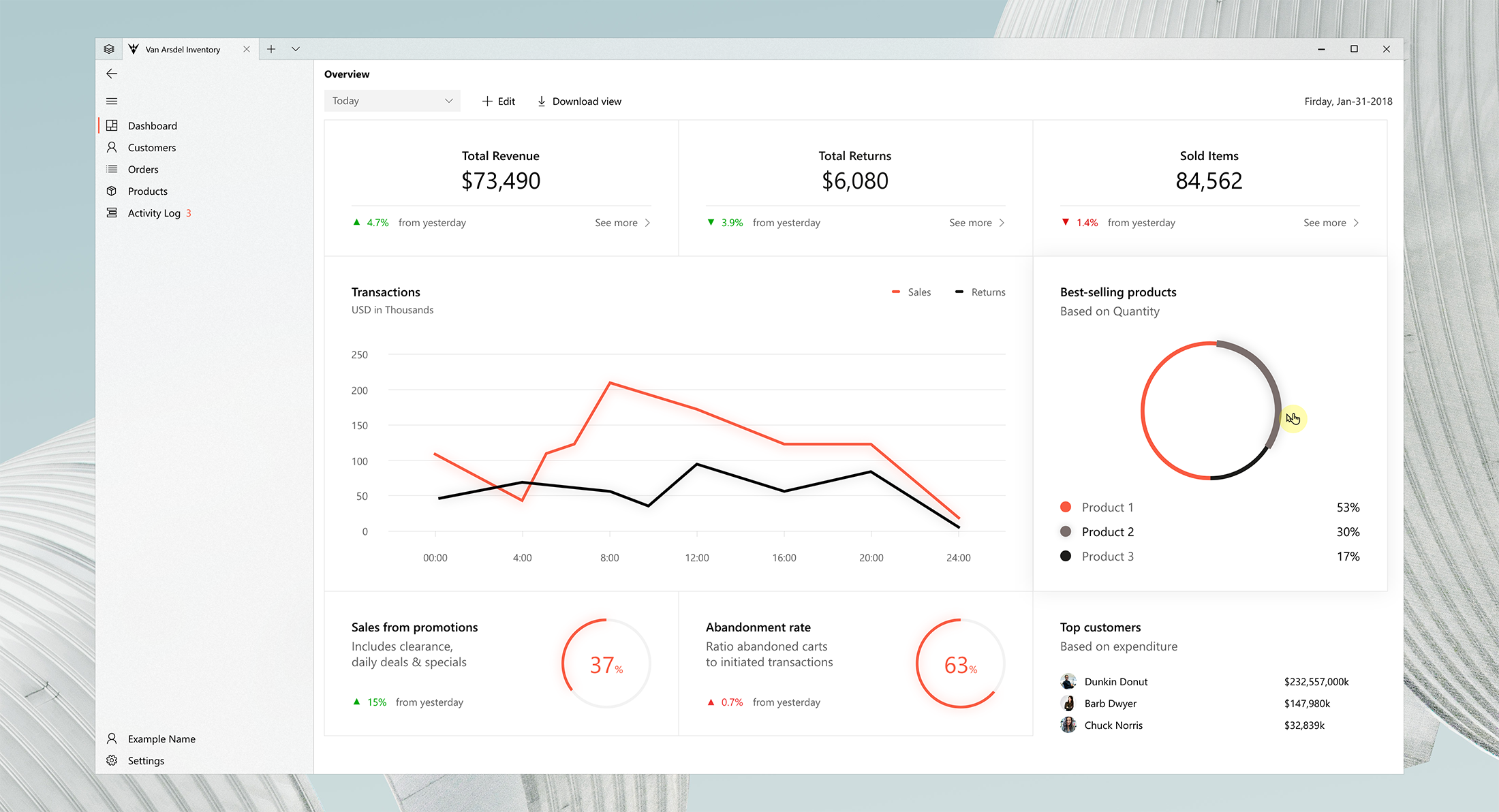Image resolution: width=1499 pixels, height=812 pixels.
Task: Expand Sold Items details chevron
Action: click(1356, 223)
